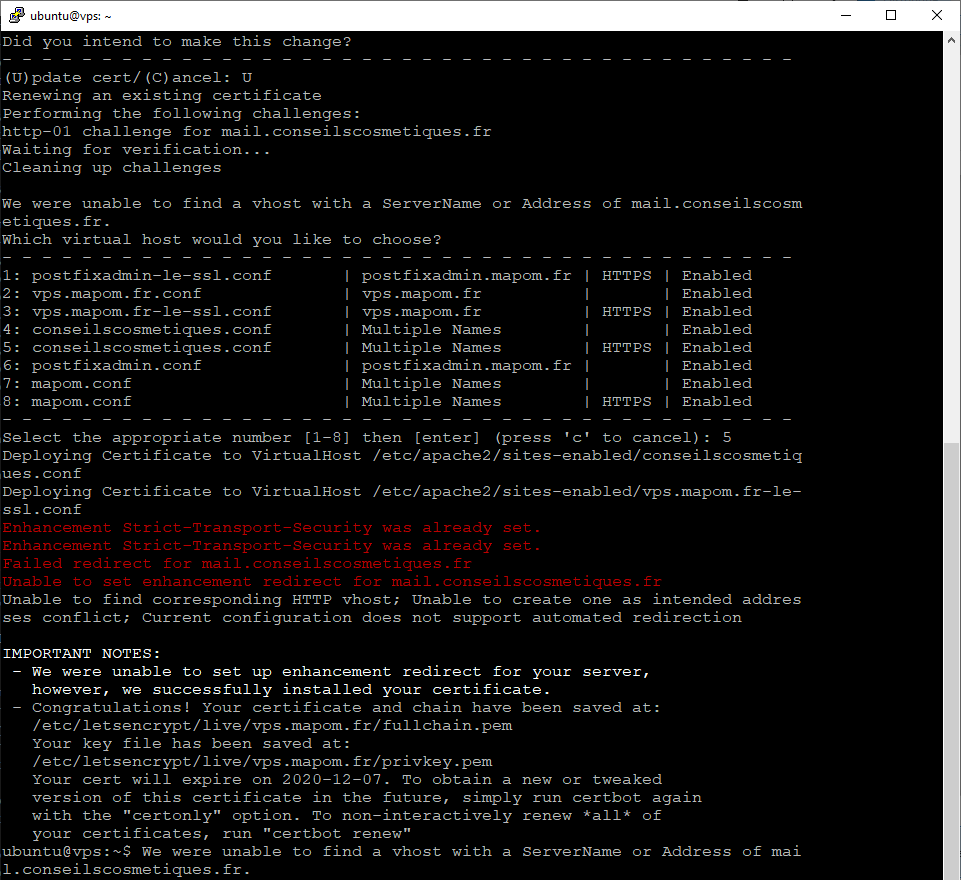
Task: Click the fullchain.pem certificate path
Action: pos(272,725)
